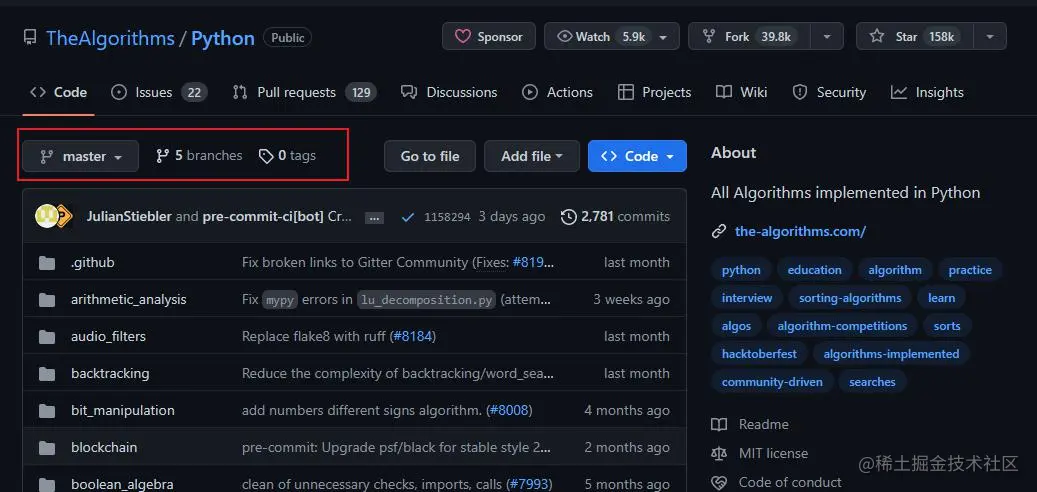Image resolution: width=1037 pixels, height=492 pixels.
Task: Open issue link #8008 in bit_manipulation commit
Action: coord(509,411)
